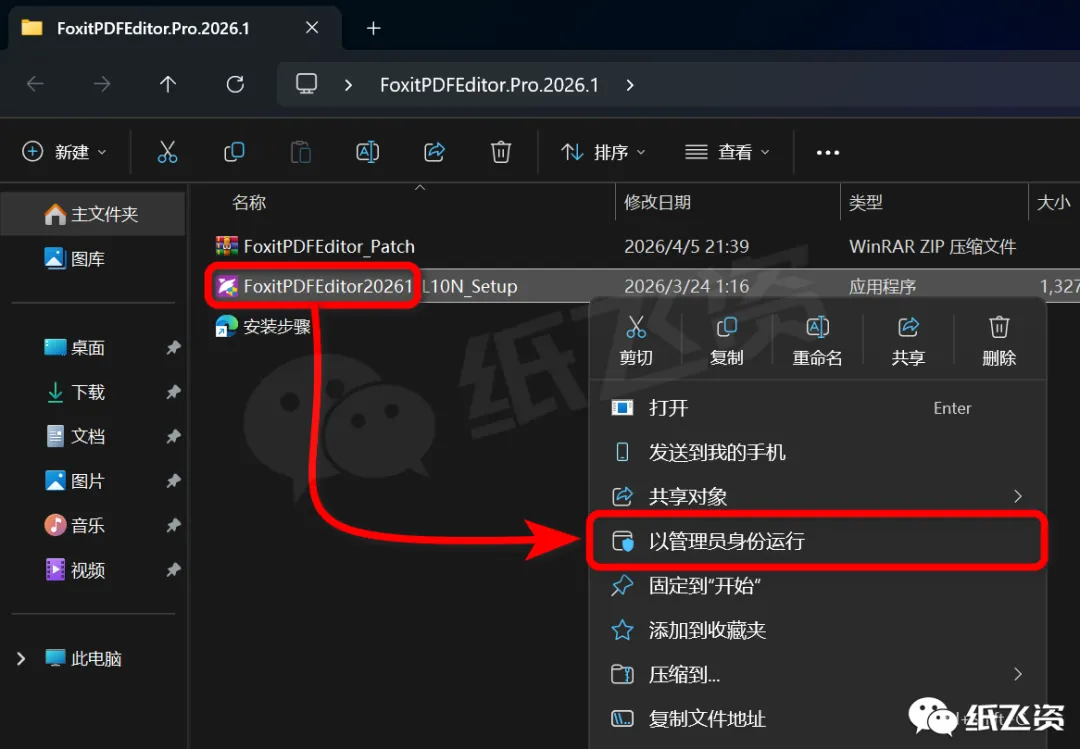Close the FoxitPDFEditor.Pro.2026.1 tab
Viewport: 1080px width, 749px height.
point(312,28)
